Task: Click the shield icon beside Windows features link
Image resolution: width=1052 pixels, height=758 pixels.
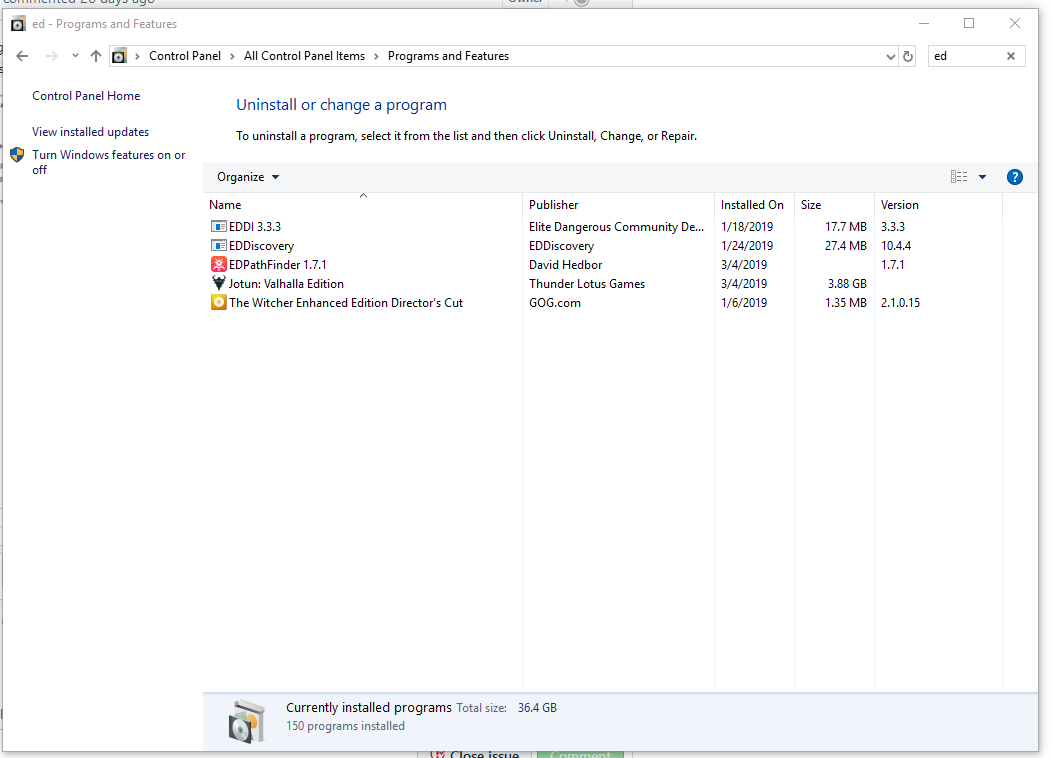Action: [x=17, y=155]
